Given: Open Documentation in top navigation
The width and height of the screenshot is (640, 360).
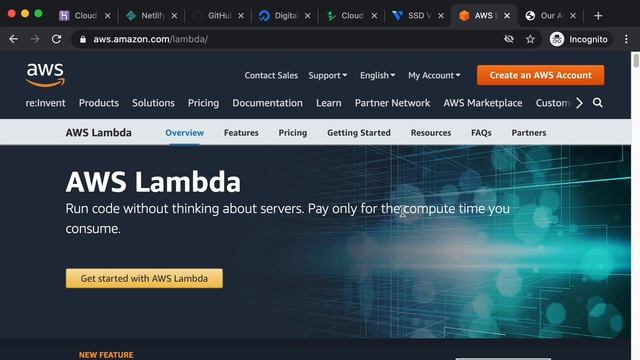Looking at the screenshot, I should (267, 103).
